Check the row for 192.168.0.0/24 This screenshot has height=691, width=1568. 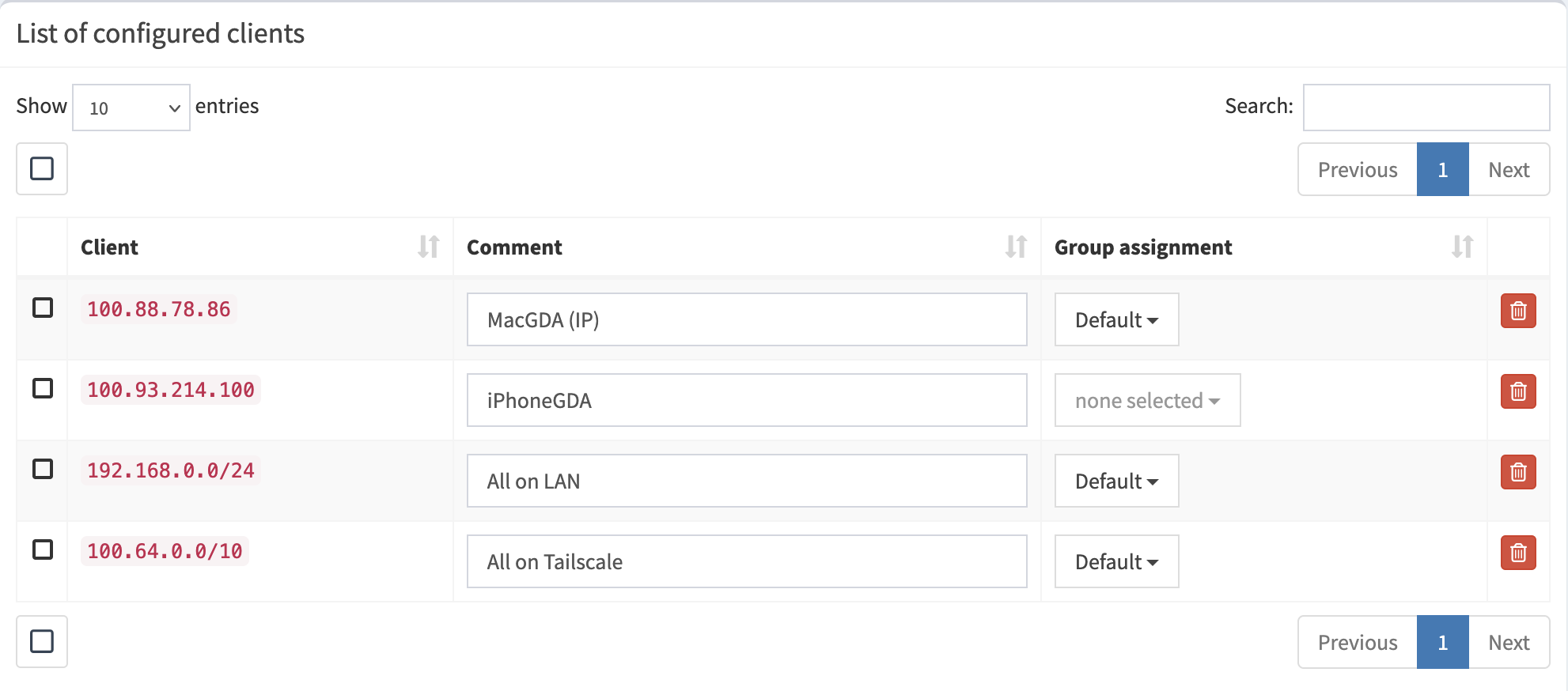[x=44, y=469]
